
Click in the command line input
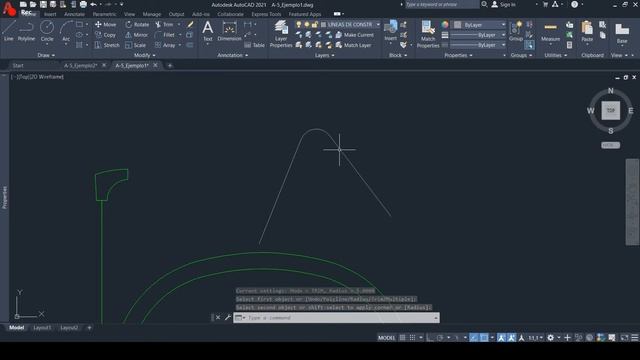(340, 318)
